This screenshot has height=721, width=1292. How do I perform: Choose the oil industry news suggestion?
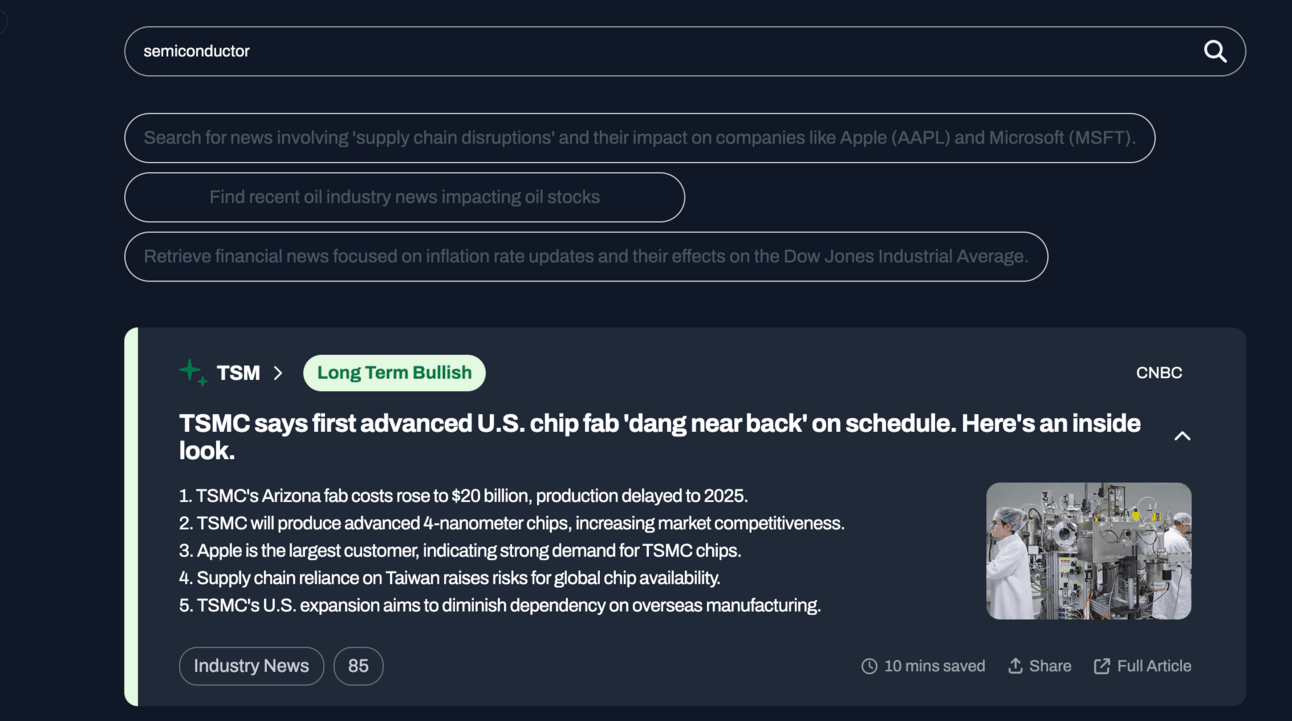click(x=404, y=197)
